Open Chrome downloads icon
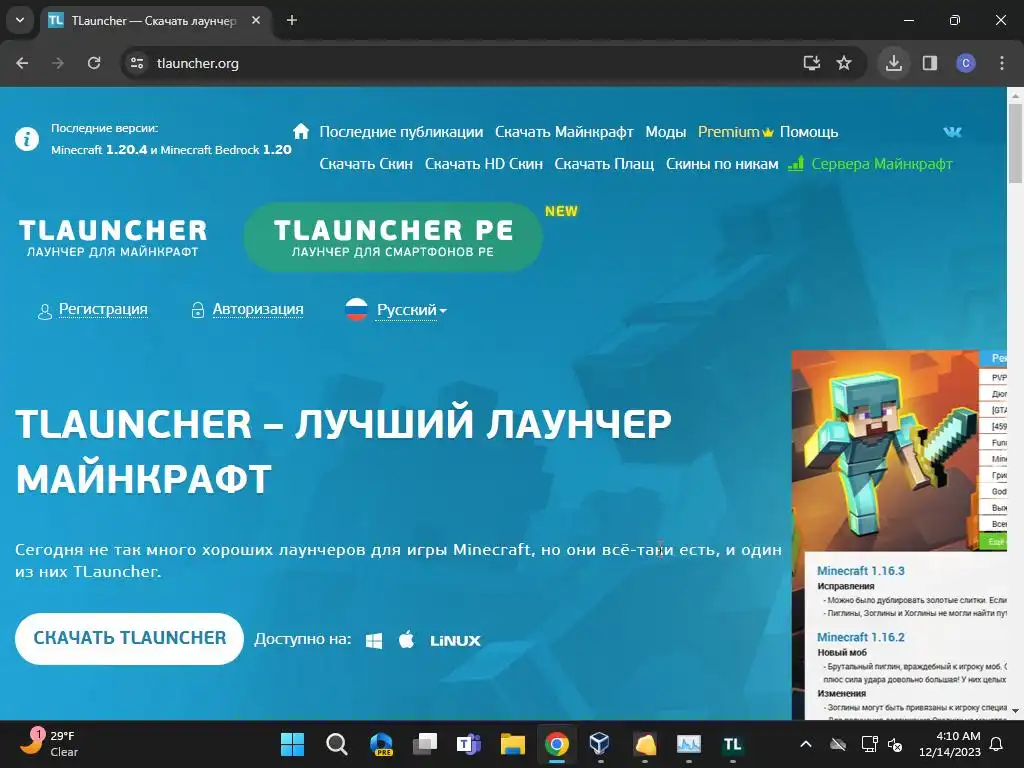This screenshot has height=768, width=1024. click(x=894, y=63)
